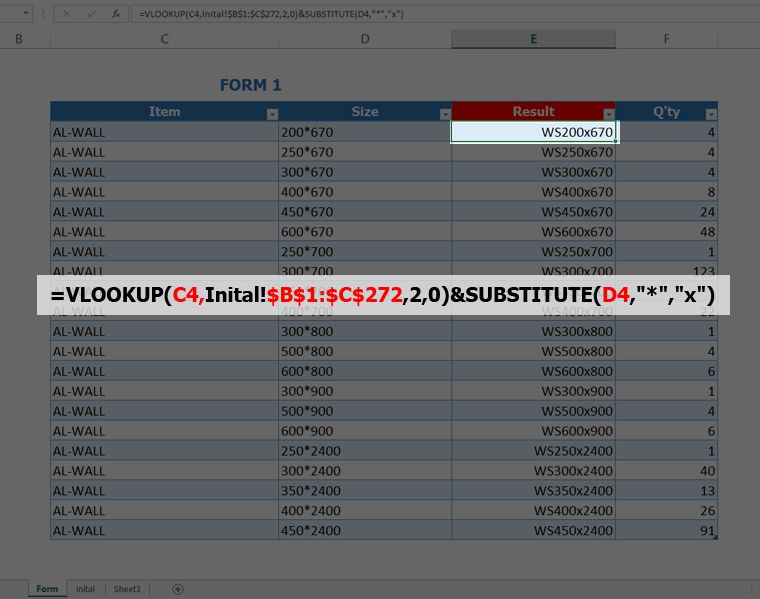This screenshot has width=760, height=599.
Task: Click the Item column header label
Action: click(164, 111)
